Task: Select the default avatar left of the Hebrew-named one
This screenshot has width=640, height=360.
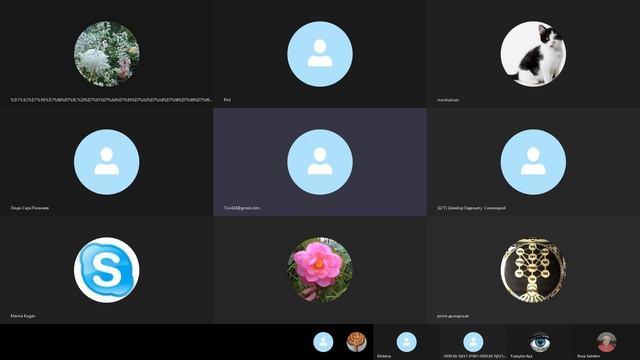Action: pyautogui.click(x=407, y=342)
